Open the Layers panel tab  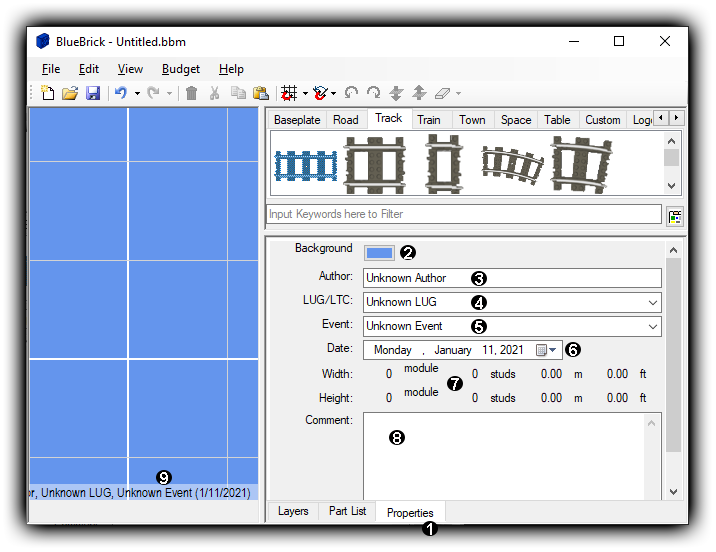point(293,511)
